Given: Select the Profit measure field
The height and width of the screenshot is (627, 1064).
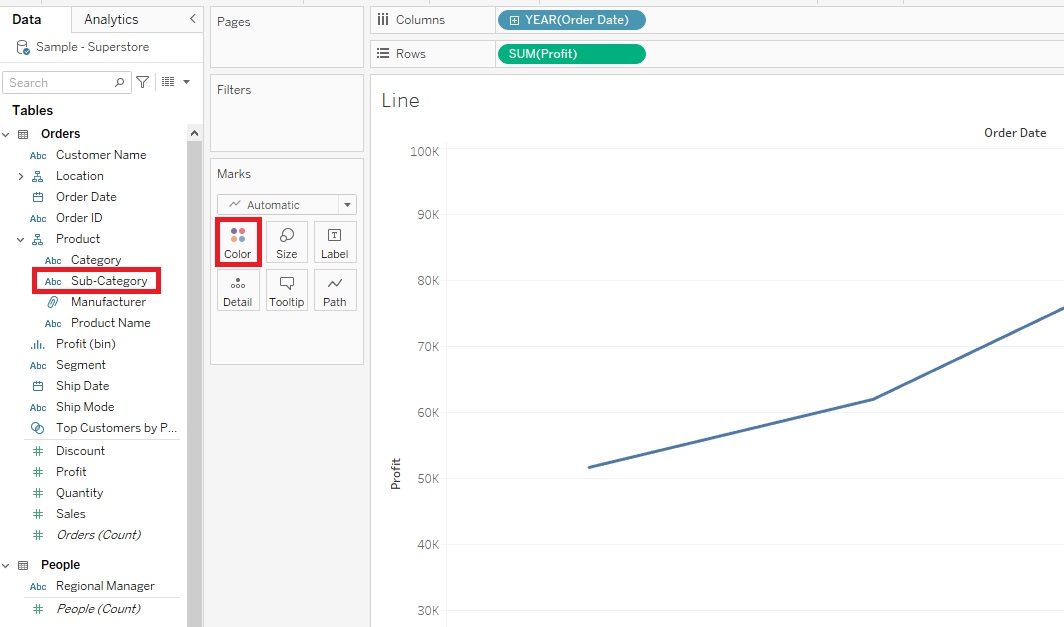Looking at the screenshot, I should click(71, 472).
